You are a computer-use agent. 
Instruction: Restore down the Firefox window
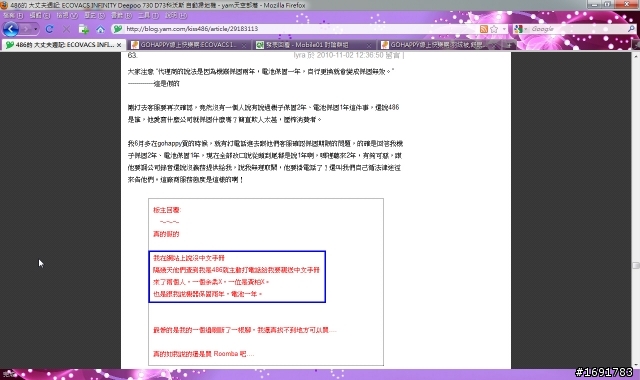[x=607, y=4]
